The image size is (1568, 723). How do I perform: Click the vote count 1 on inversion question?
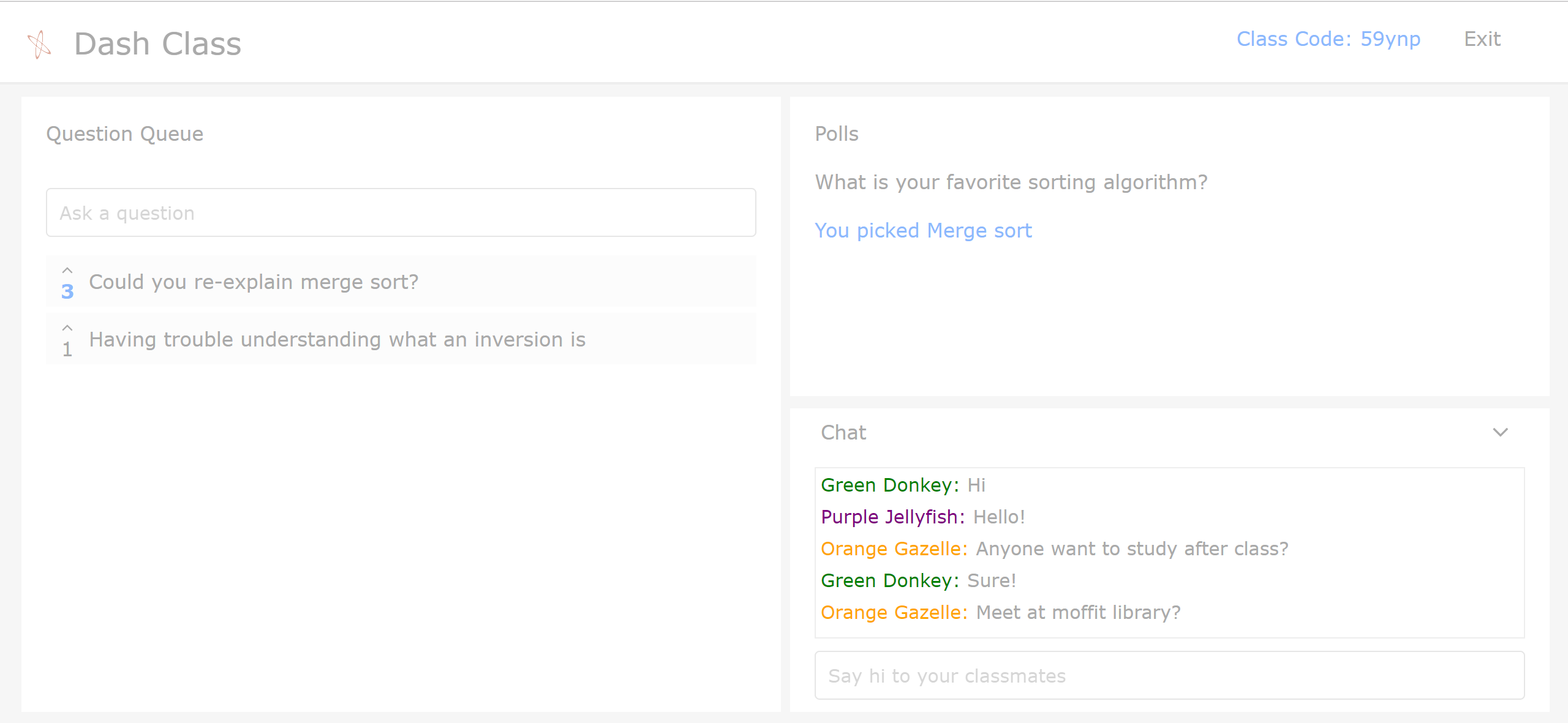click(x=67, y=350)
